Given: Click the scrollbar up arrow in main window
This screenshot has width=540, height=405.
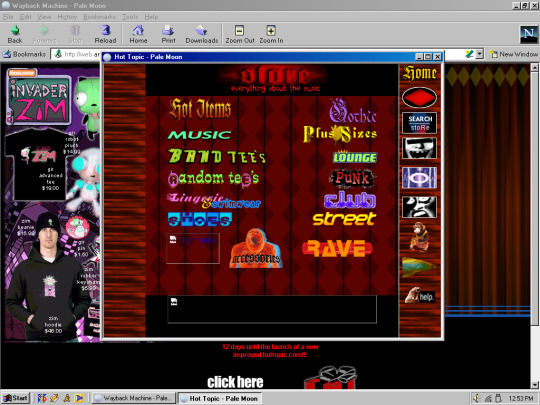Looking at the screenshot, I should coord(534,67).
